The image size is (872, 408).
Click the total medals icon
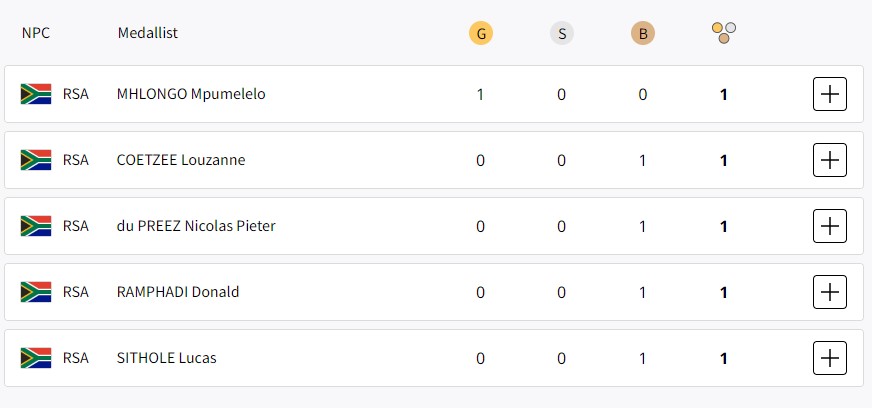click(724, 33)
